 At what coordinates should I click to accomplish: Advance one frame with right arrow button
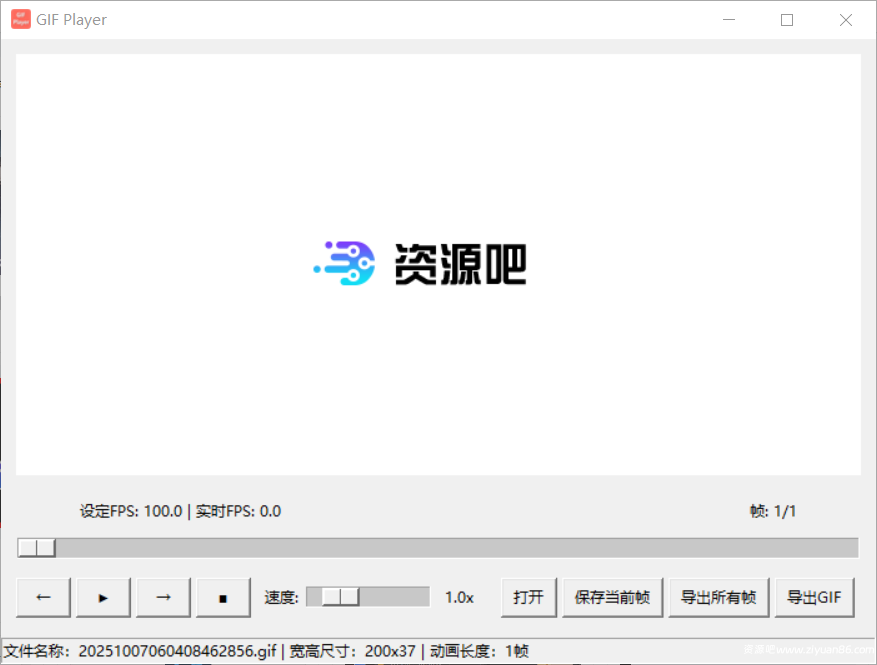(x=164, y=597)
